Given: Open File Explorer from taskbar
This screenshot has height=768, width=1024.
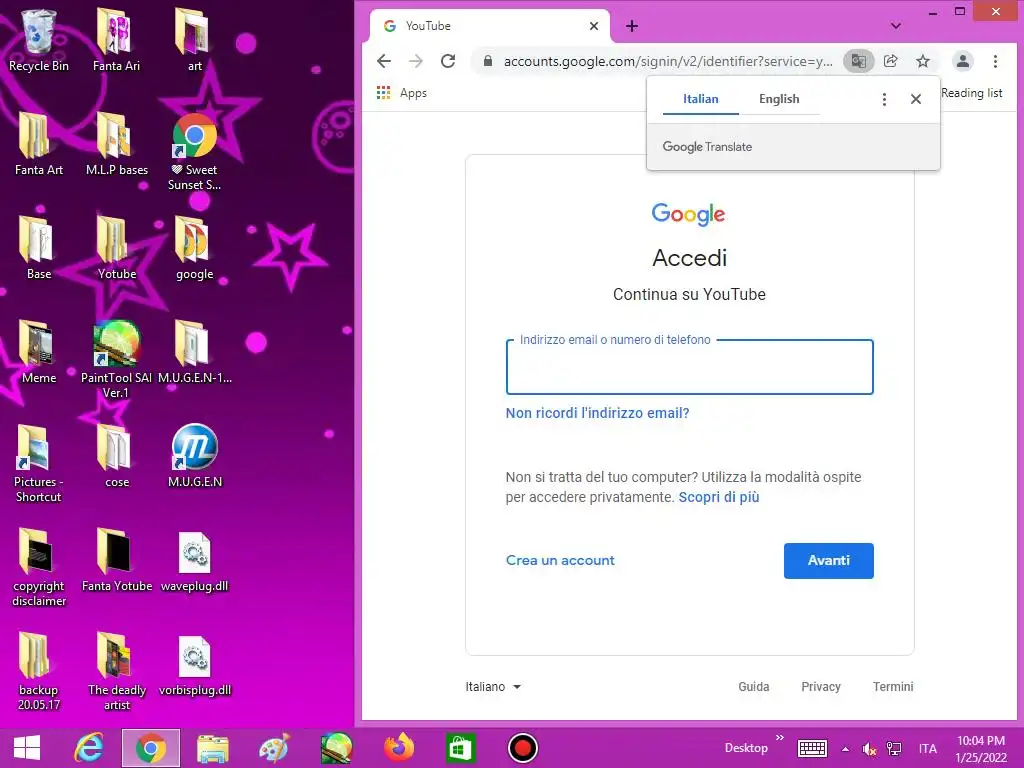Looking at the screenshot, I should click(213, 748).
